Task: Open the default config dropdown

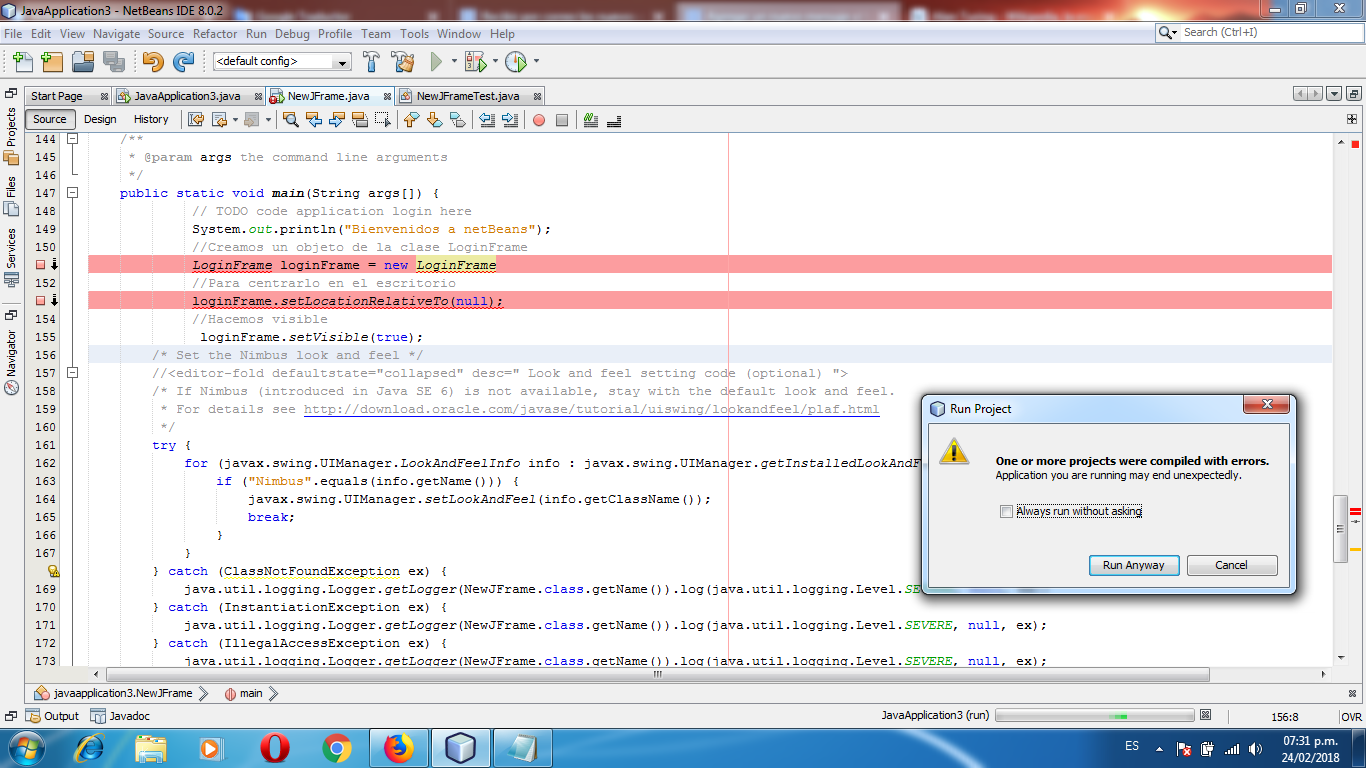Action: [282, 62]
